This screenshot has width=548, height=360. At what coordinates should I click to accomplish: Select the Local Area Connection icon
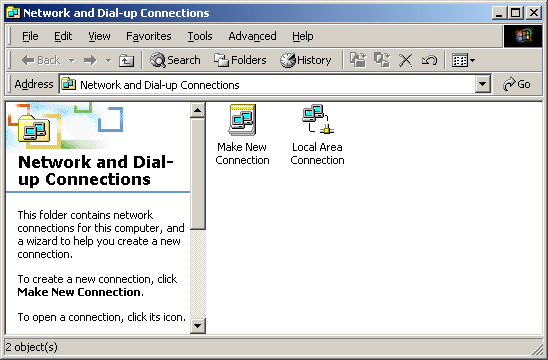point(317,119)
